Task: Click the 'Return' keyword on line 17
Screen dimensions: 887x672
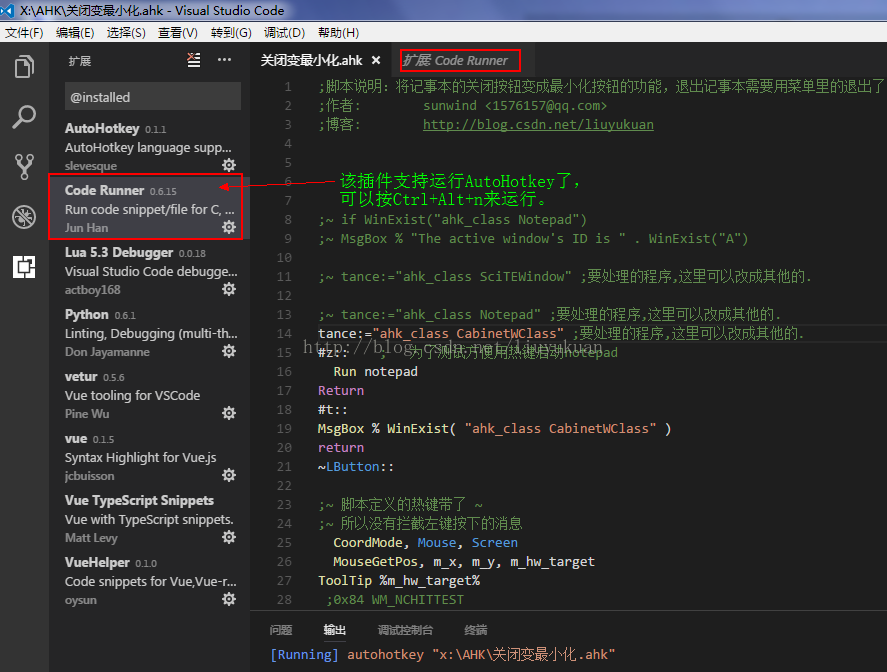Action: (341, 391)
